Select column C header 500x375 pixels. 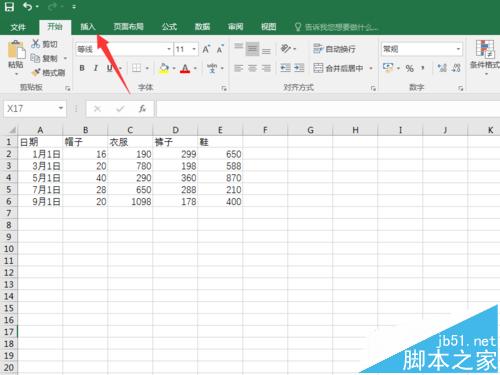tap(130, 130)
